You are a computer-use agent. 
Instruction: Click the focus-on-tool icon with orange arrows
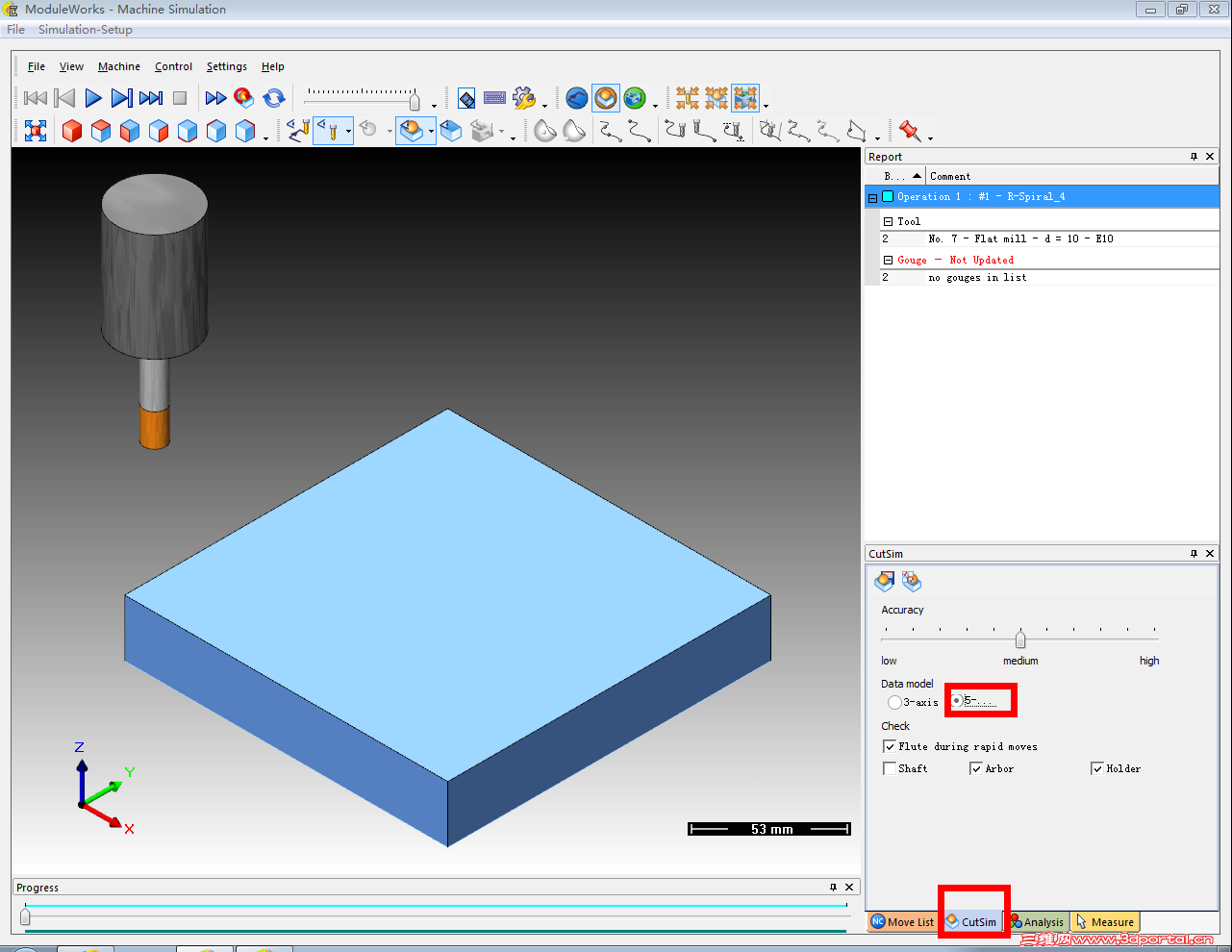(688, 98)
